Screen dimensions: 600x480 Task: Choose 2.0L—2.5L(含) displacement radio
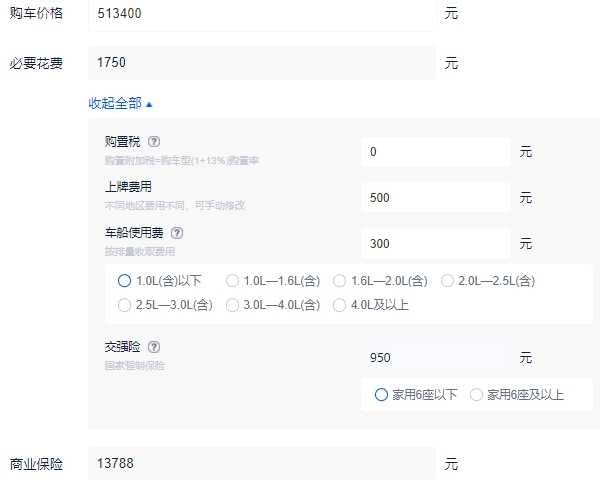point(447,281)
